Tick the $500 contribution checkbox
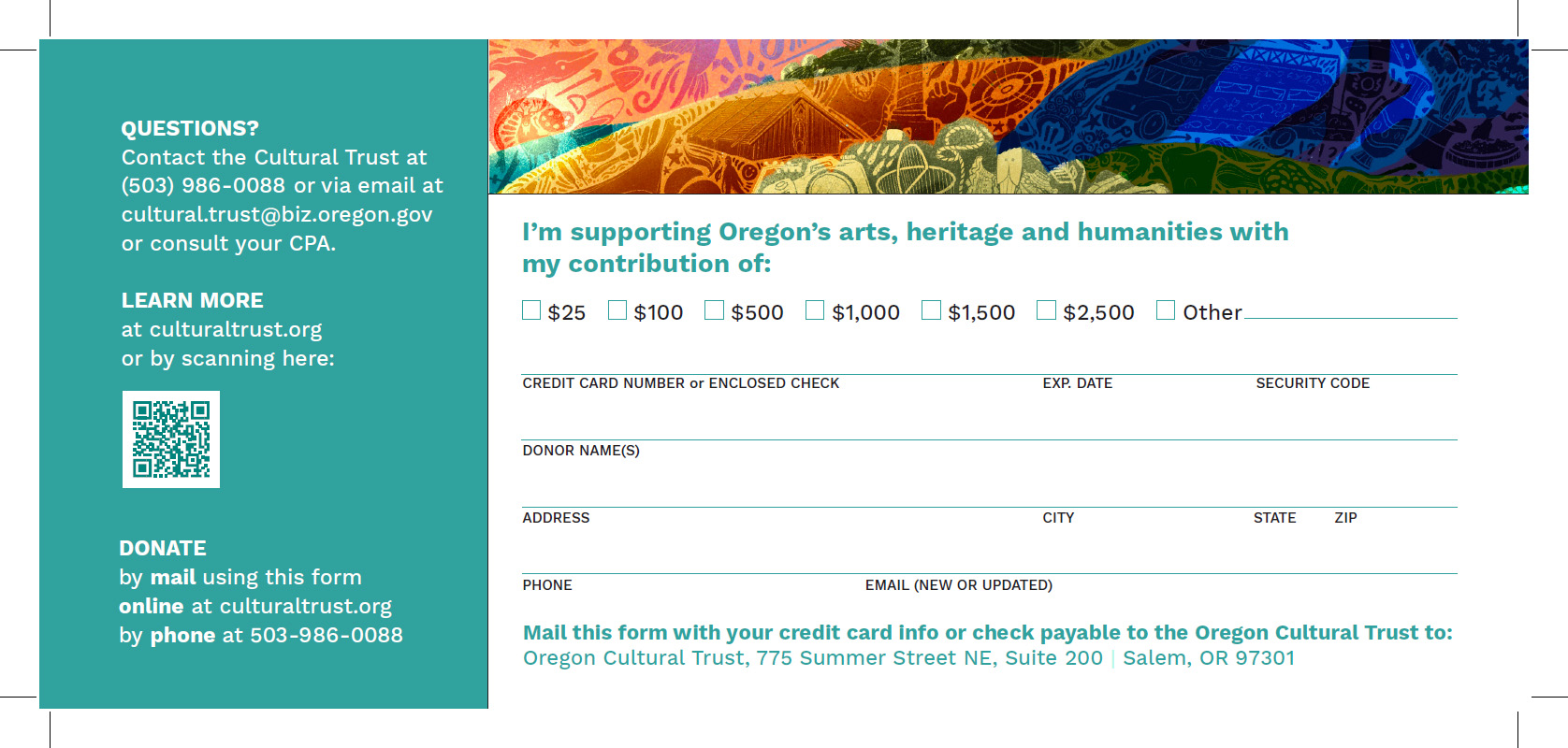Image resolution: width=1568 pixels, height=748 pixels. point(715,310)
